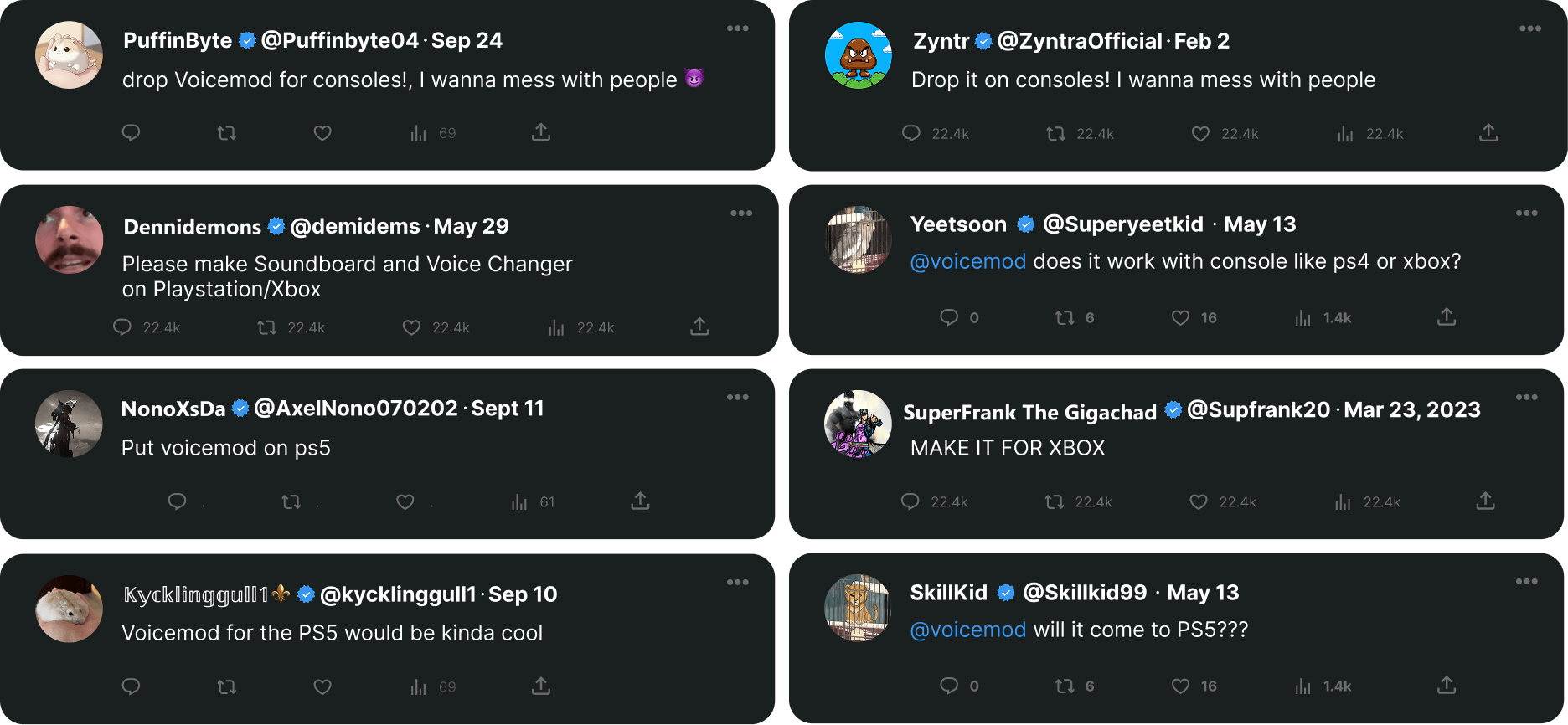Expand more options for SuperFrank's tweet

tap(1527, 397)
